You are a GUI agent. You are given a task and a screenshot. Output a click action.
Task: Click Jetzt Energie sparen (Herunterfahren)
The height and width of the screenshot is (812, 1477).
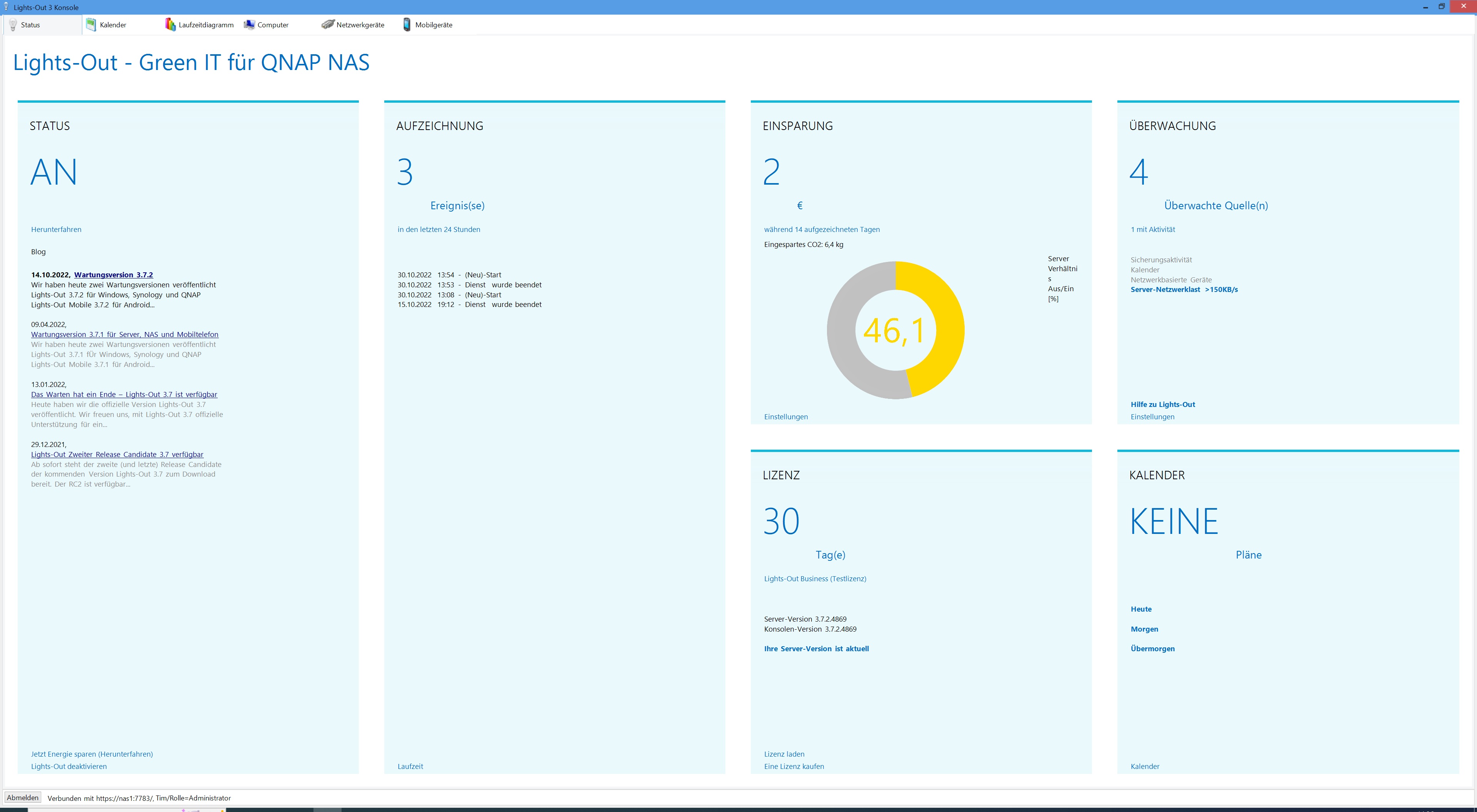pyautogui.click(x=92, y=754)
